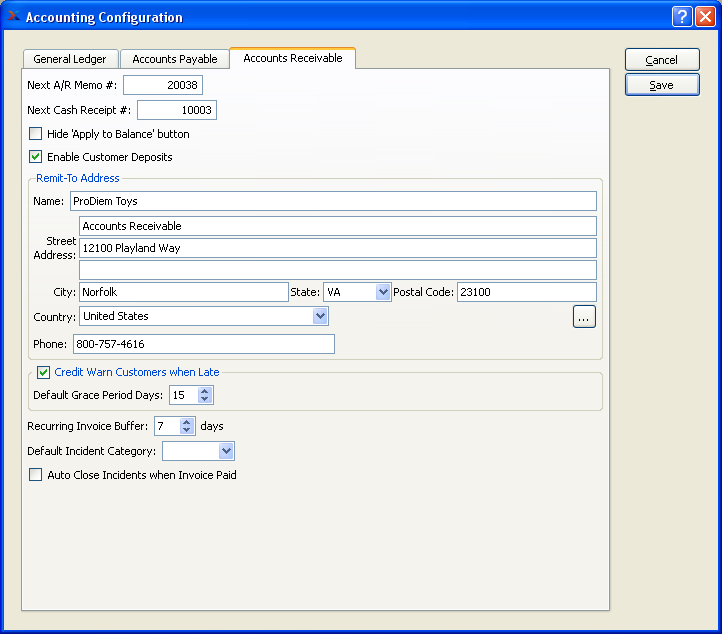Enable Auto Close Incidents when Invoice Paid
The height and width of the screenshot is (634, 722).
click(x=36, y=475)
